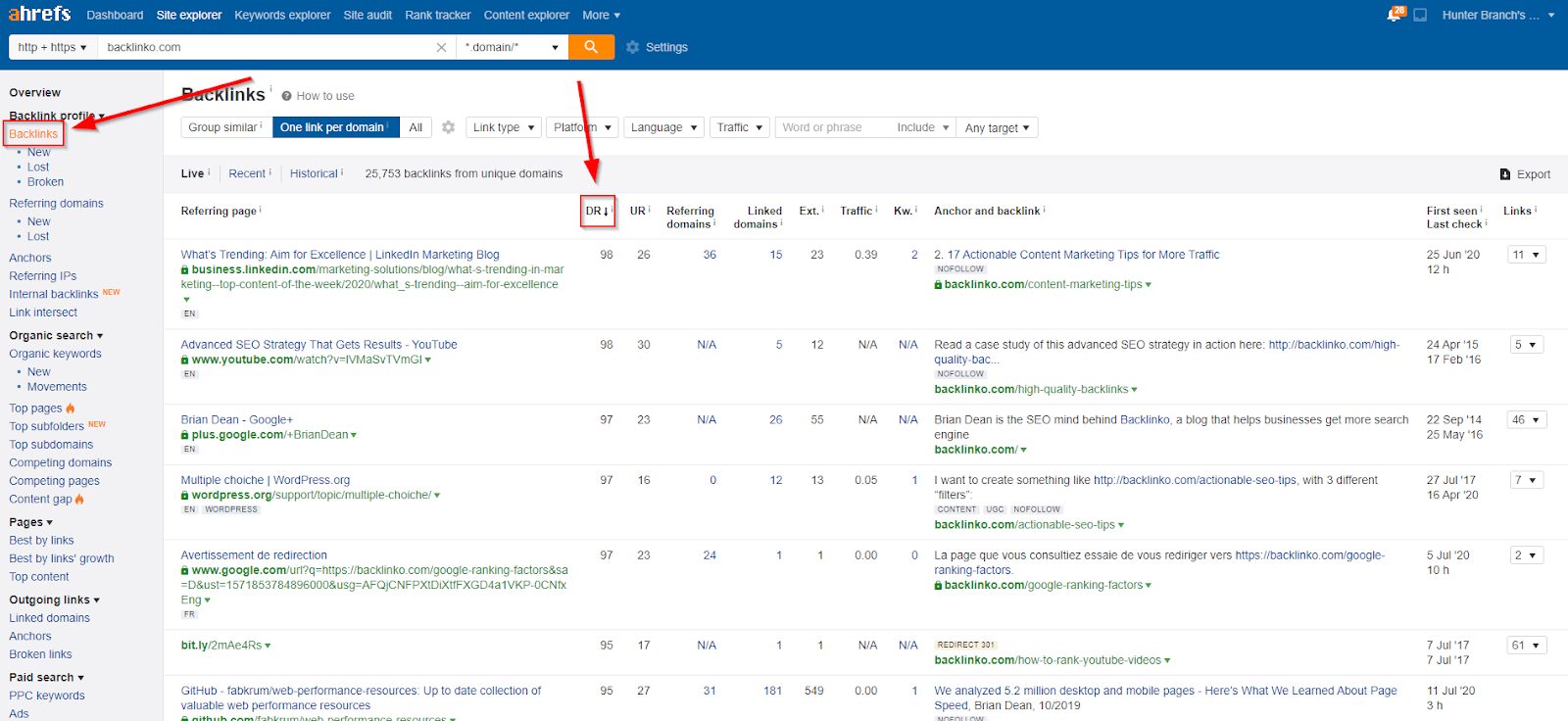Image resolution: width=1568 pixels, height=721 pixels.
Task: Switch to Recent backlinks index
Action: coord(247,173)
